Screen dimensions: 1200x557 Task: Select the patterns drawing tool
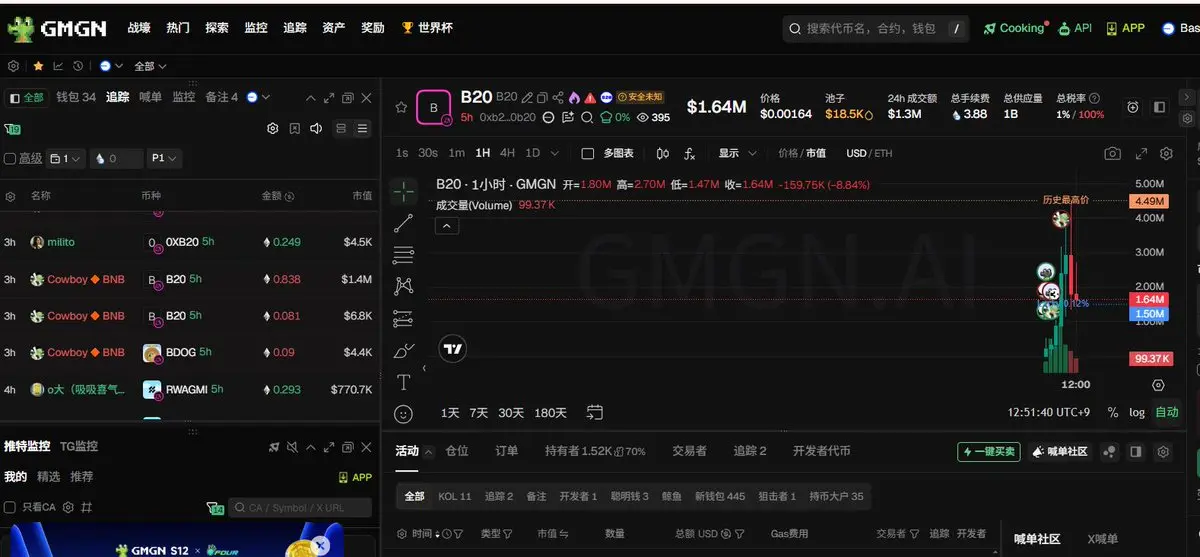click(x=404, y=287)
